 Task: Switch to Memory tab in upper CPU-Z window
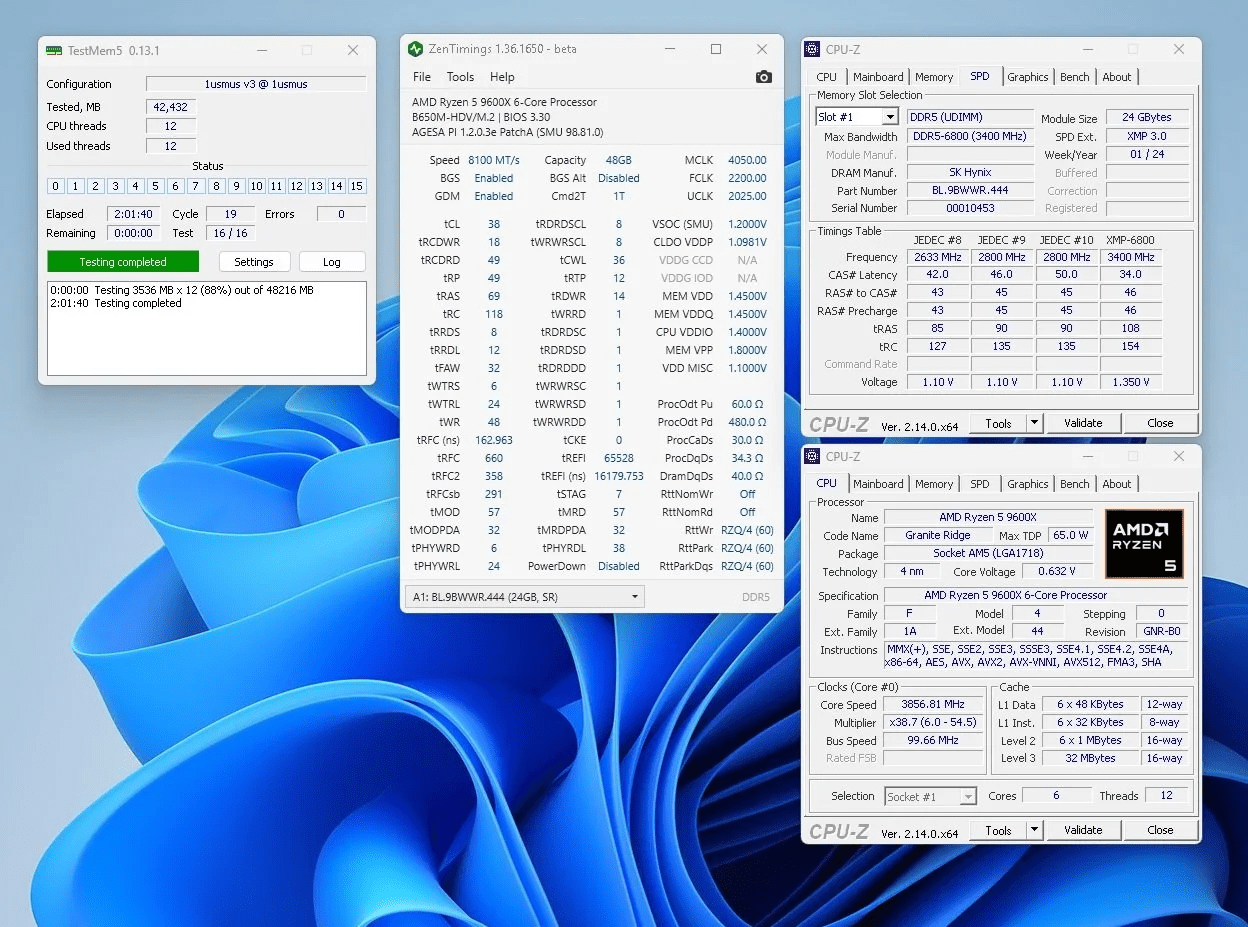point(934,77)
